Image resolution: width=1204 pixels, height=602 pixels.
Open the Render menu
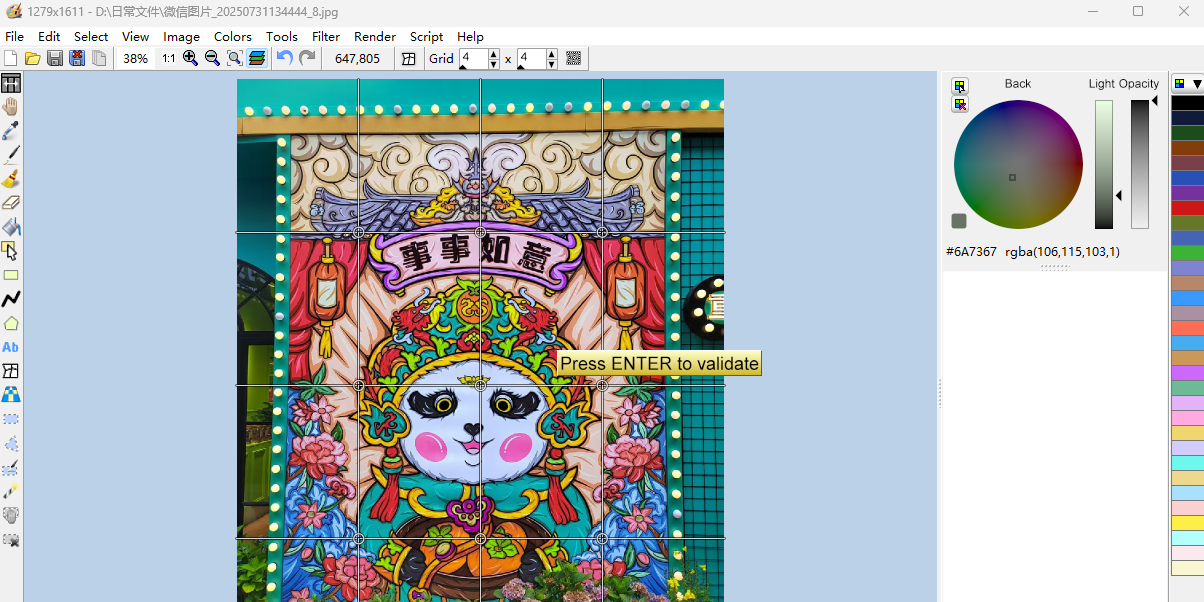tap(375, 36)
